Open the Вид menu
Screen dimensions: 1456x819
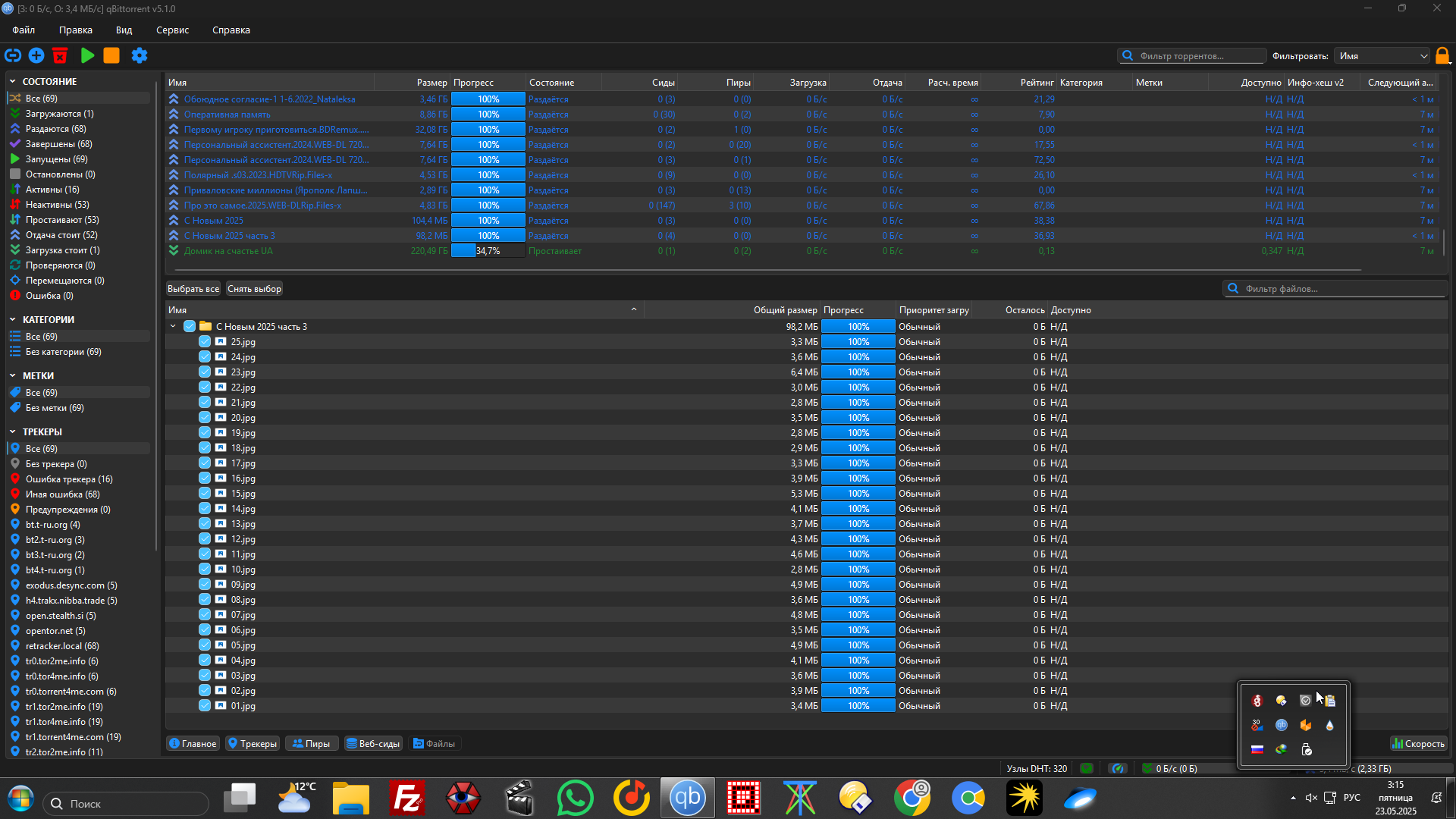pos(124,30)
